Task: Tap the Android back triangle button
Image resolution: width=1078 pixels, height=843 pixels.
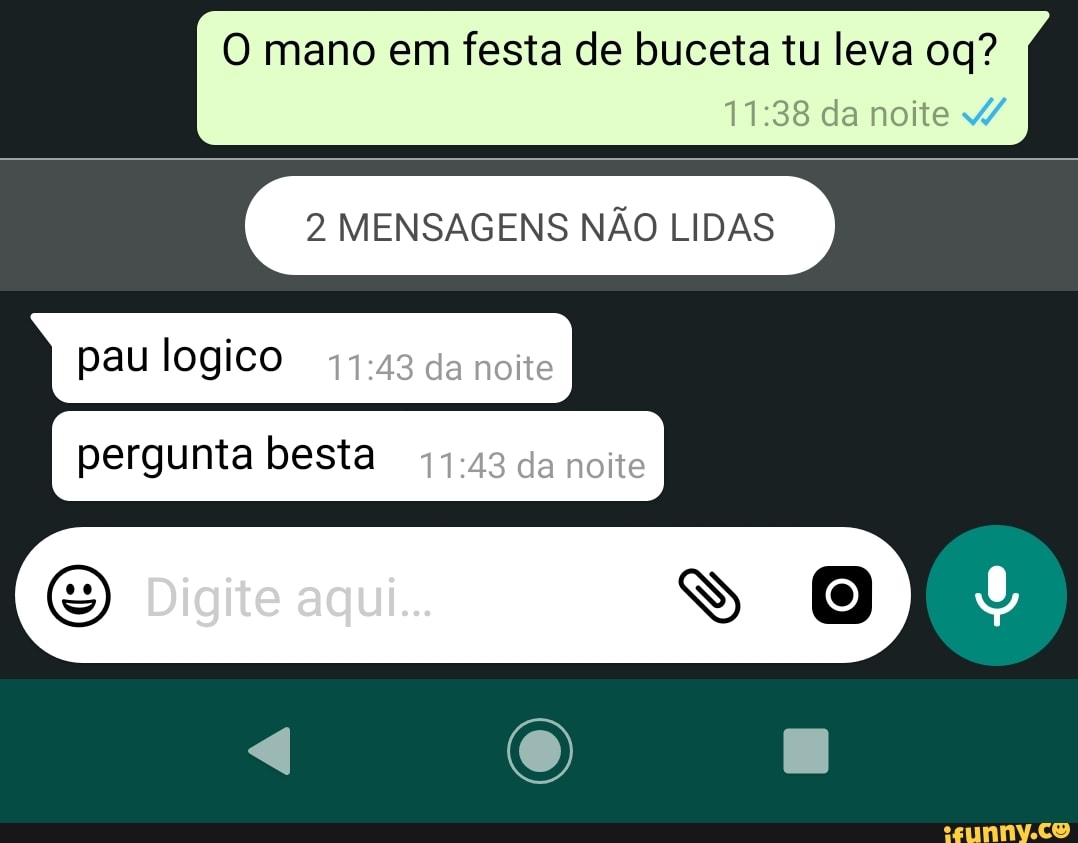Action: tap(270, 751)
